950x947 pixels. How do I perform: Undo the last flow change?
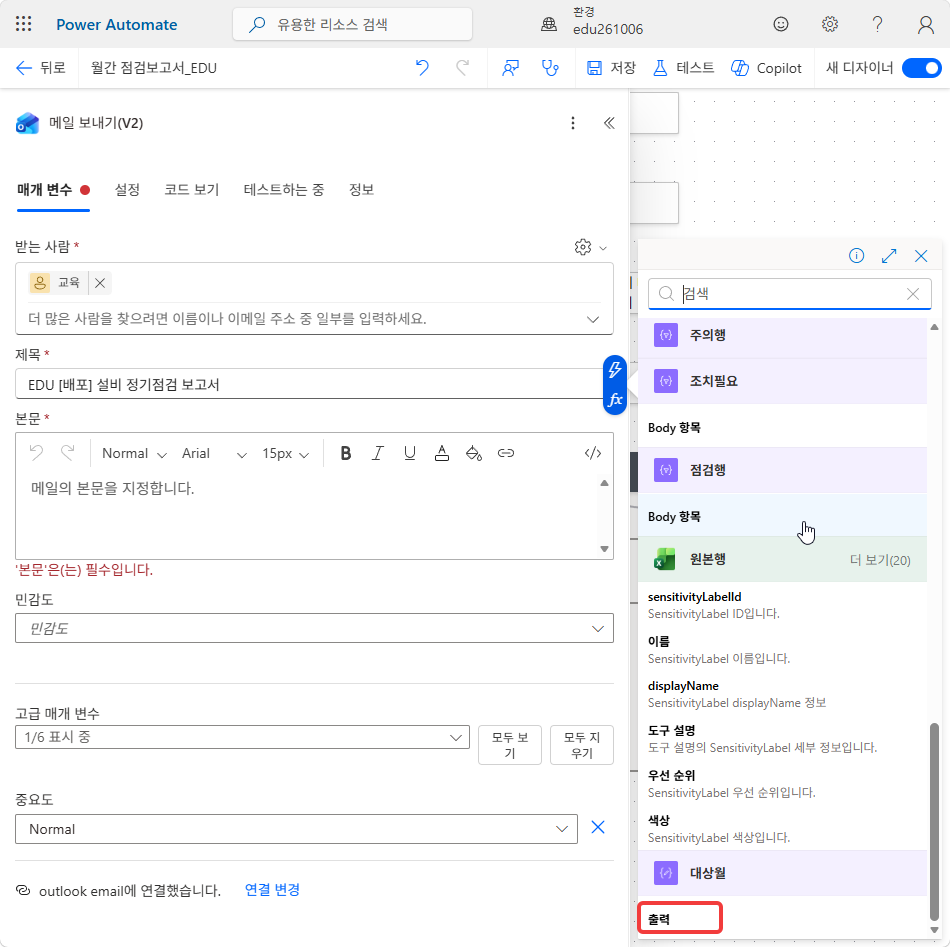(422, 68)
